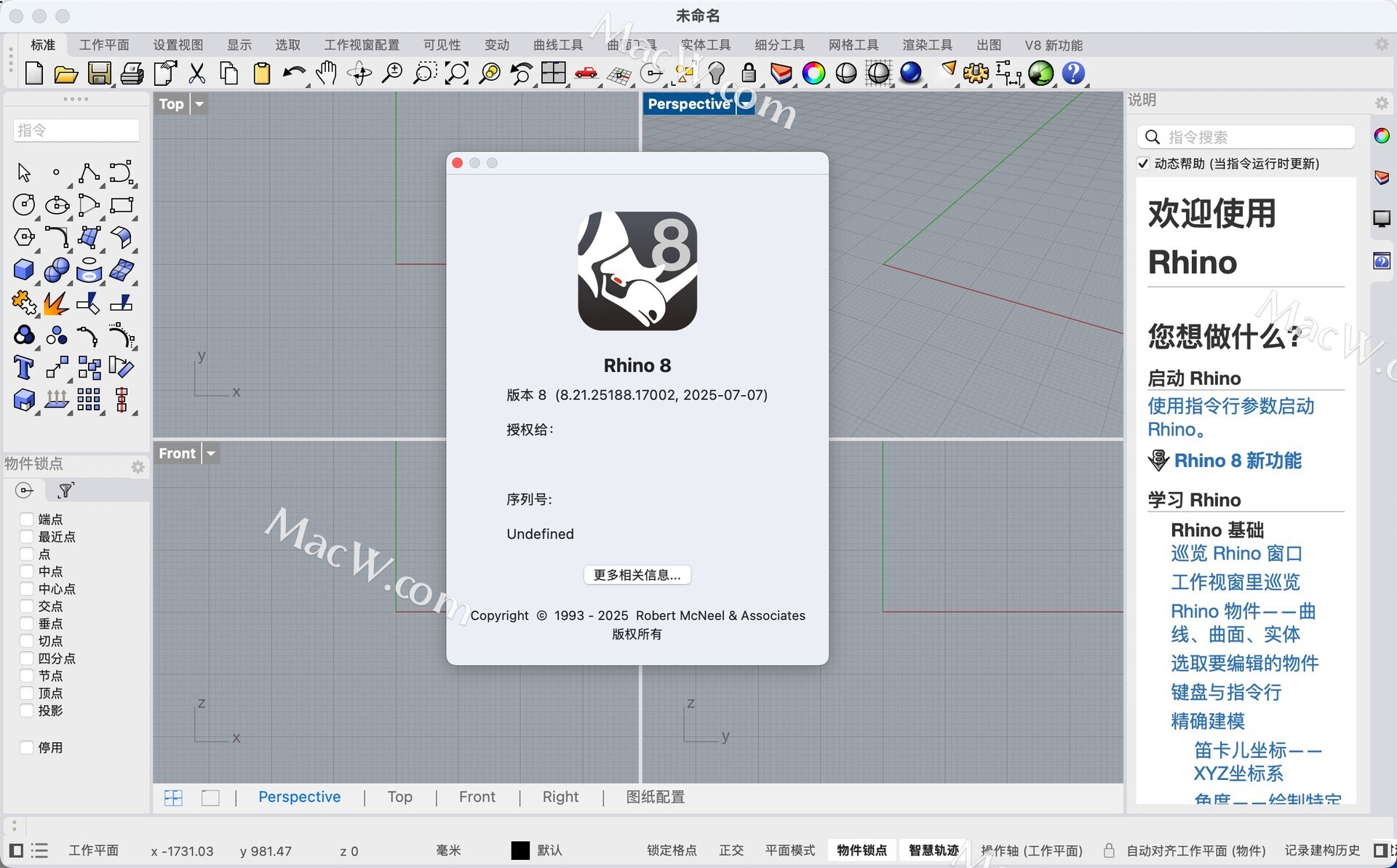This screenshot has width=1397, height=868.
Task: Select the arrow pointer tool
Action: 24,172
